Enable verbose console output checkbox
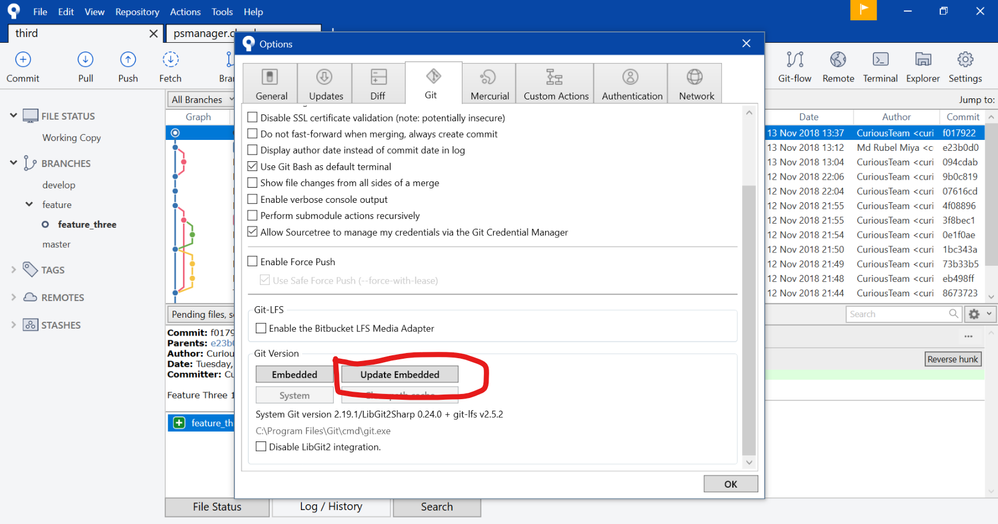This screenshot has width=998, height=524. coord(253,199)
